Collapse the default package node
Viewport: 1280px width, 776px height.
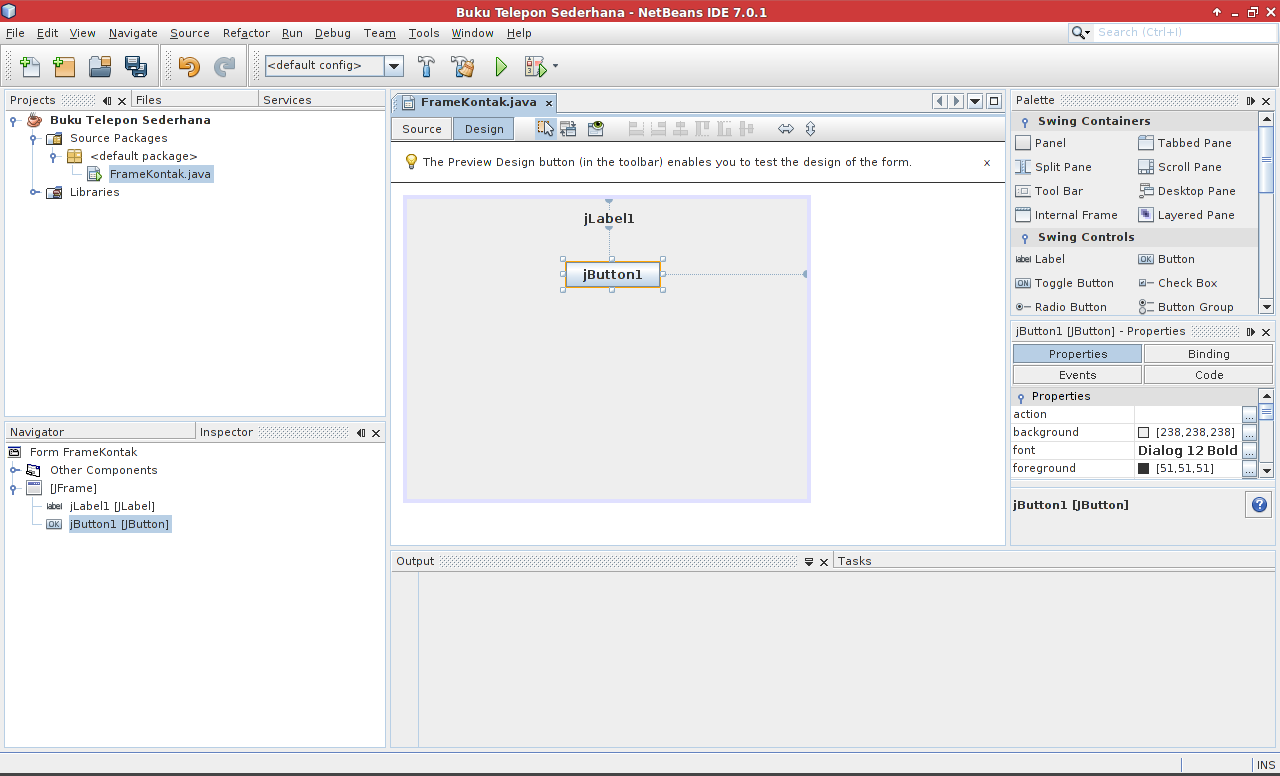54,156
